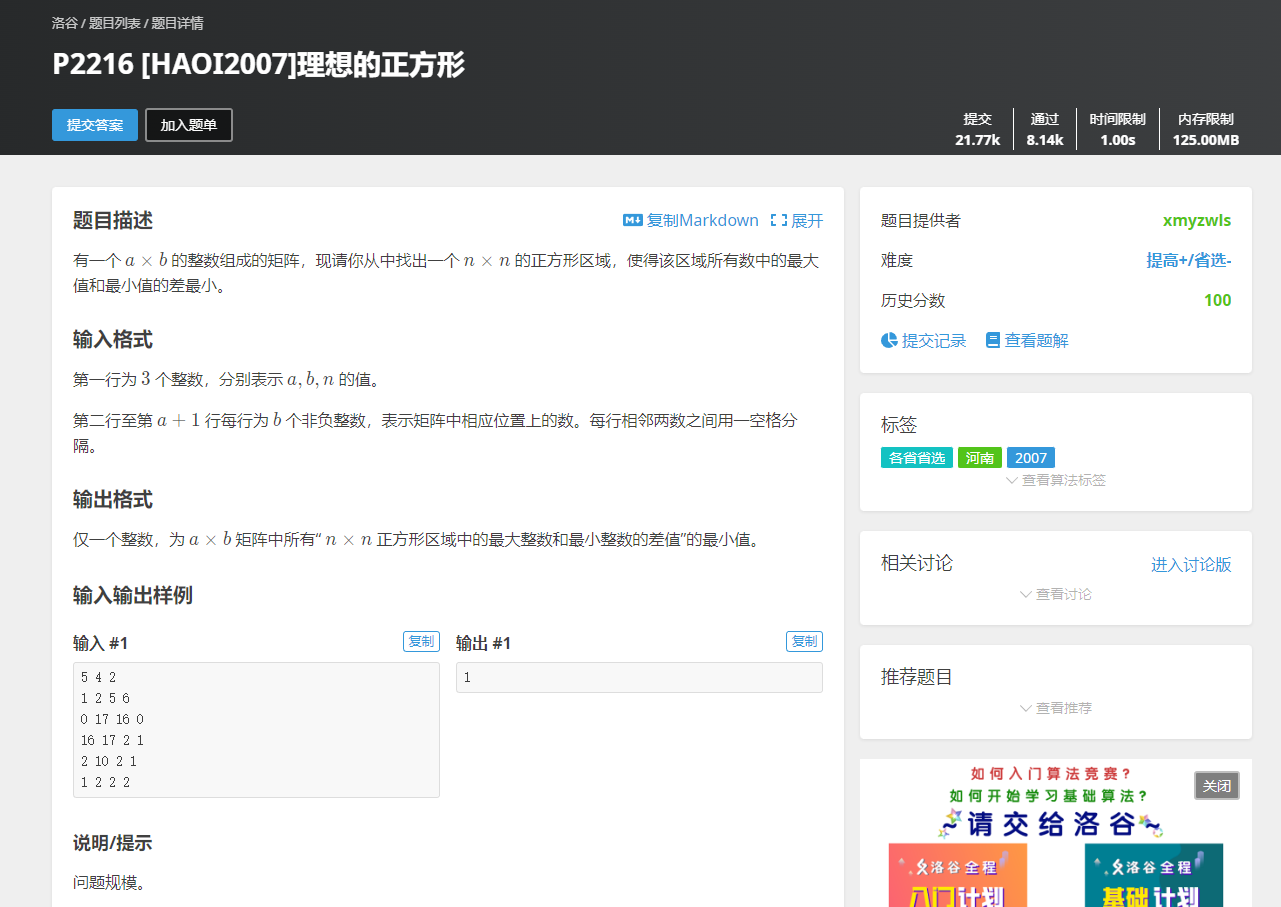Click the 题目详情 breadcrumb

[x=178, y=23]
